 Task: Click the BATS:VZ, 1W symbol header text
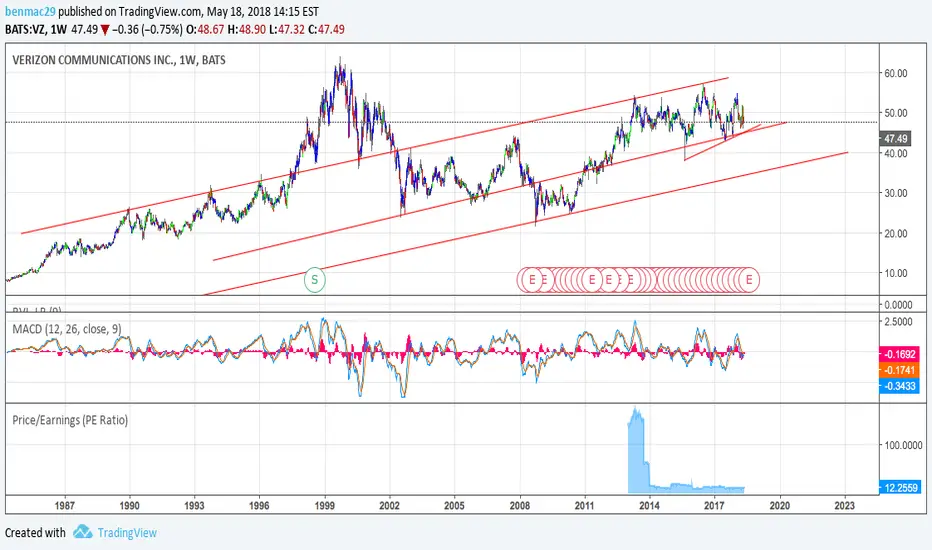tap(36, 29)
